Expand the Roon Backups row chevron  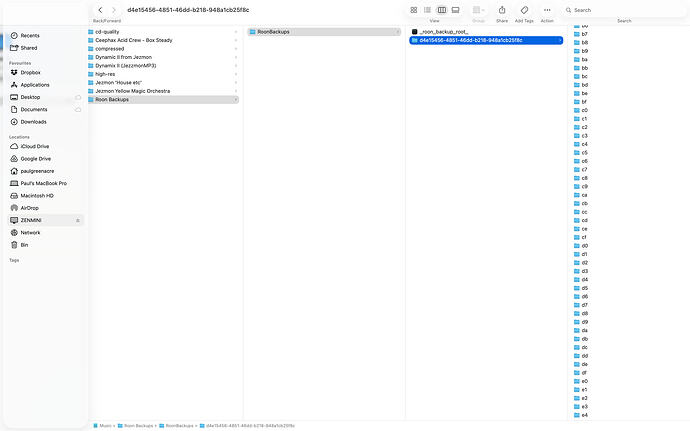coord(236,99)
